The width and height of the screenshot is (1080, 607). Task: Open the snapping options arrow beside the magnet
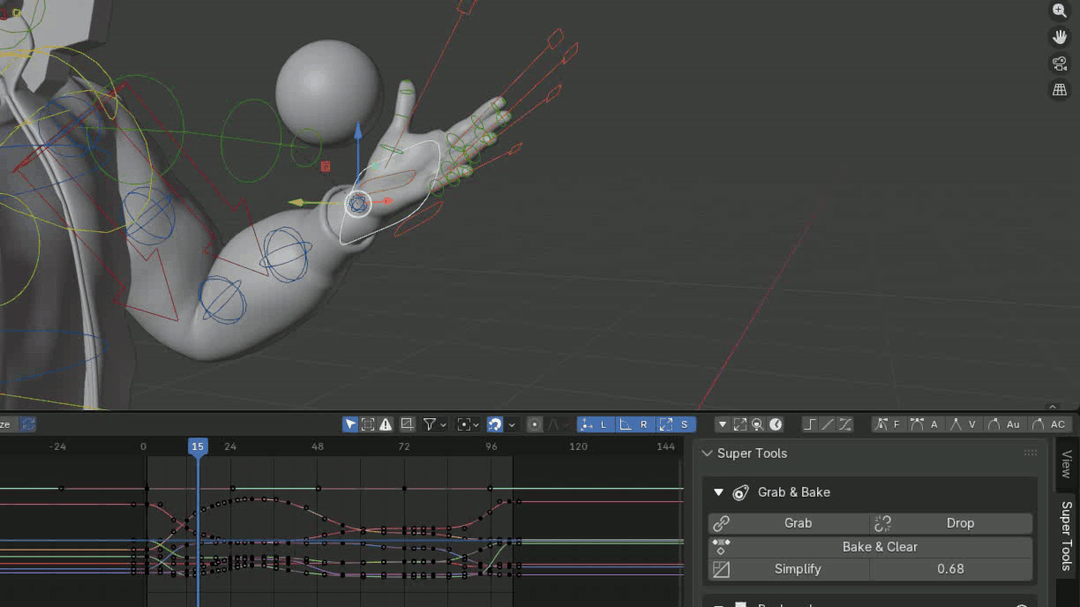point(512,424)
